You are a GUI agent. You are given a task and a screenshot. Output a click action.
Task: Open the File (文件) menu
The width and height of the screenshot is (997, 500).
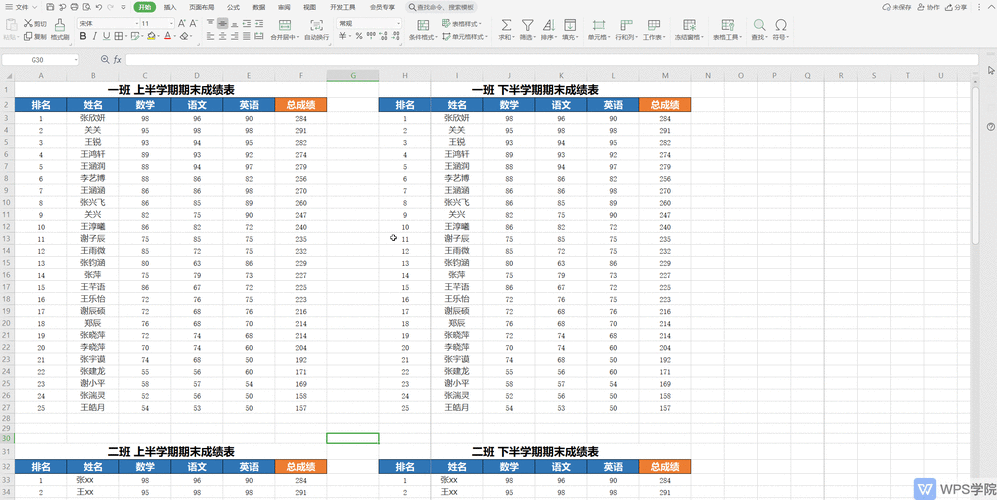pos(21,8)
